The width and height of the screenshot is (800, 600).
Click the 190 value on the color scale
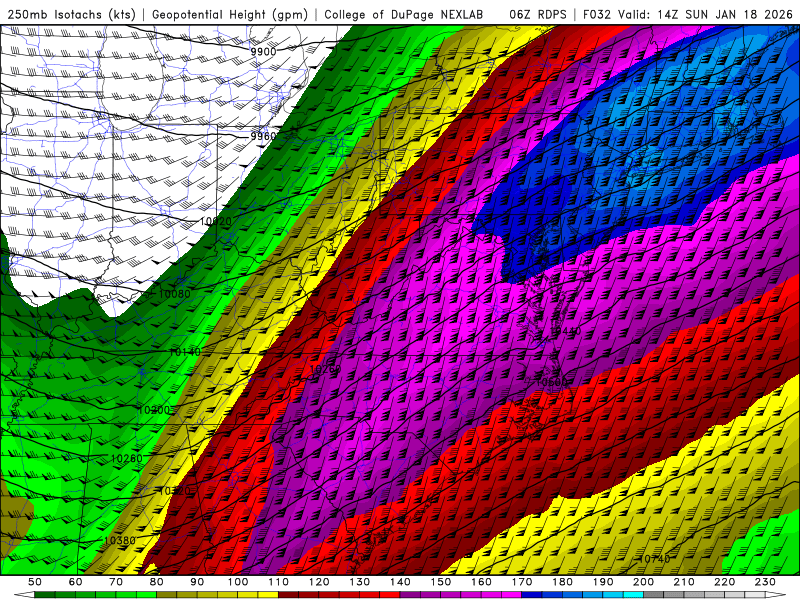pos(603,582)
